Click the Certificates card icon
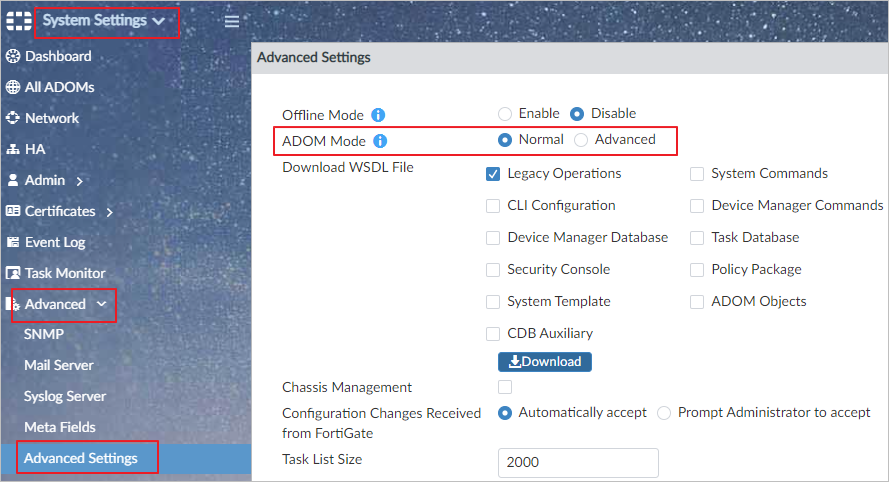889x482 pixels. [12, 211]
